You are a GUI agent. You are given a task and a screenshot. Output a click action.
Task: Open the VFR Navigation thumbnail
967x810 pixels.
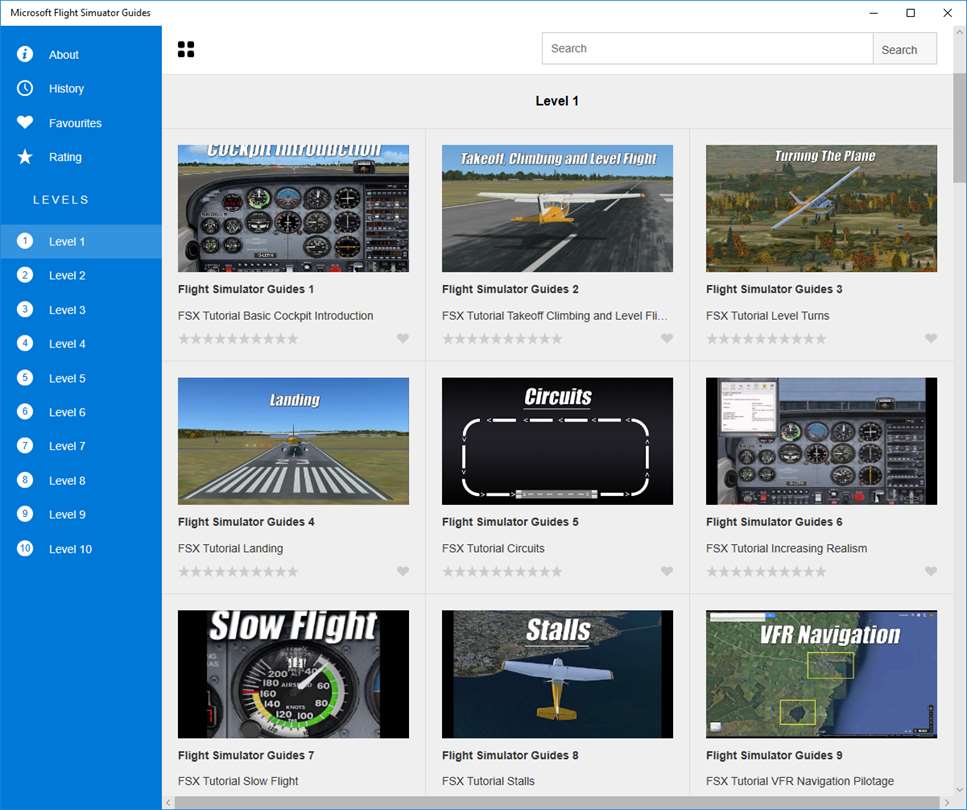tap(821, 674)
